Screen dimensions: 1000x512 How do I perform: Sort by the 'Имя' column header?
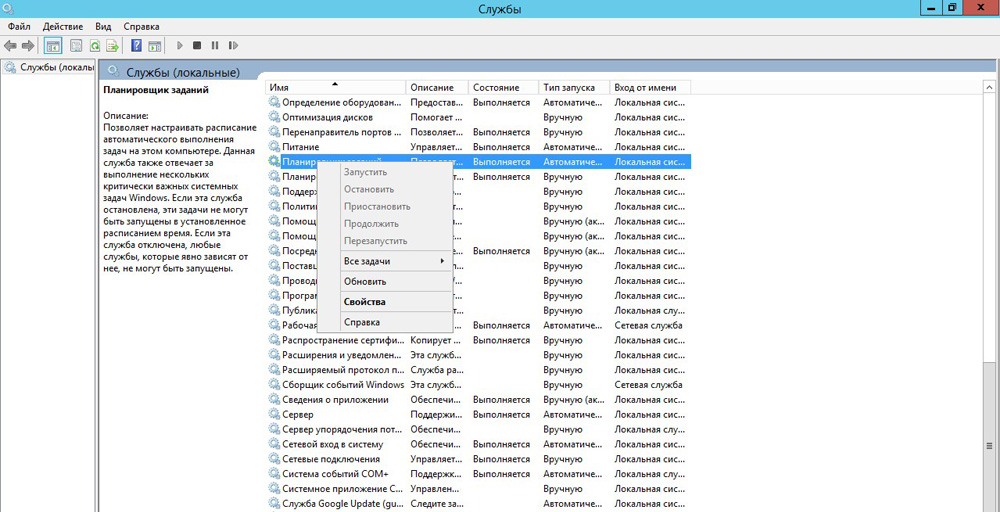tap(335, 88)
